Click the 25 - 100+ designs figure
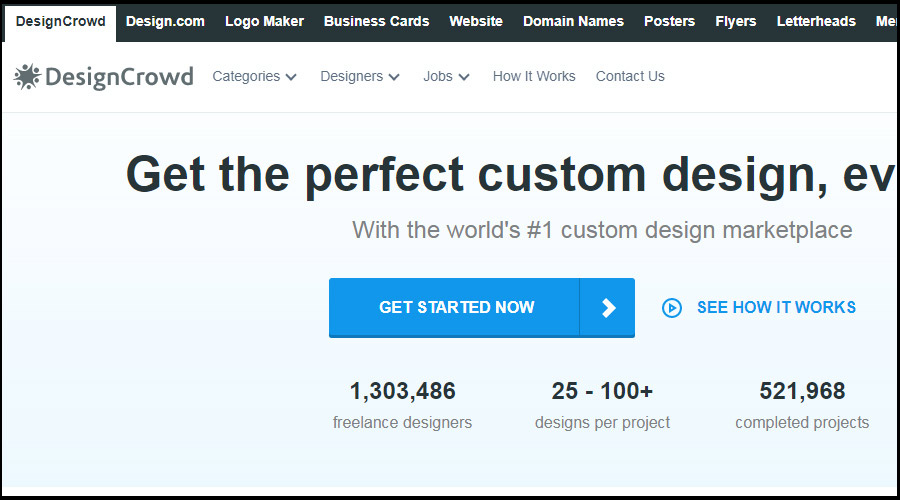Viewport: 900px width, 500px height. tap(602, 392)
